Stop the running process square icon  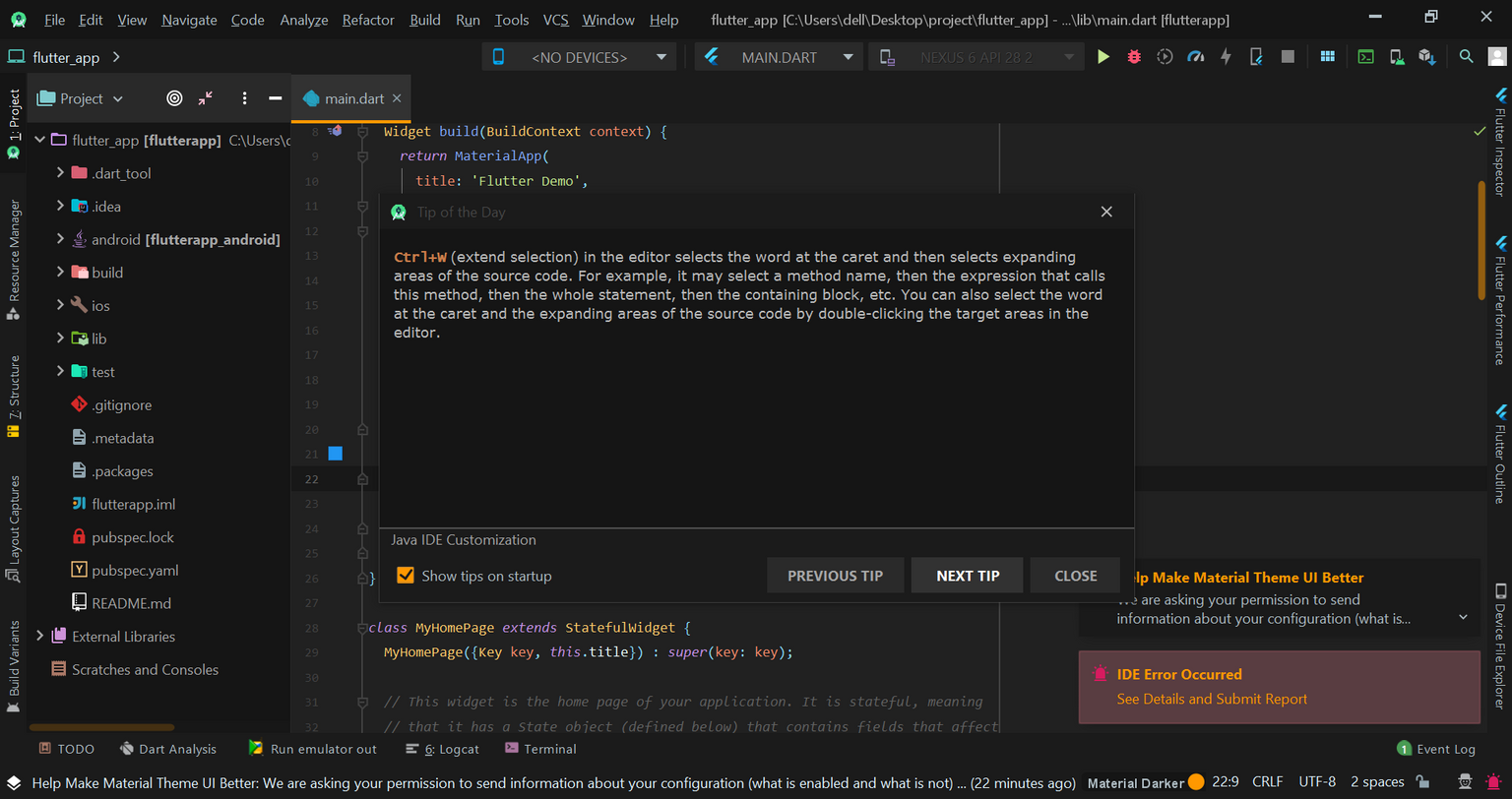coord(1287,57)
